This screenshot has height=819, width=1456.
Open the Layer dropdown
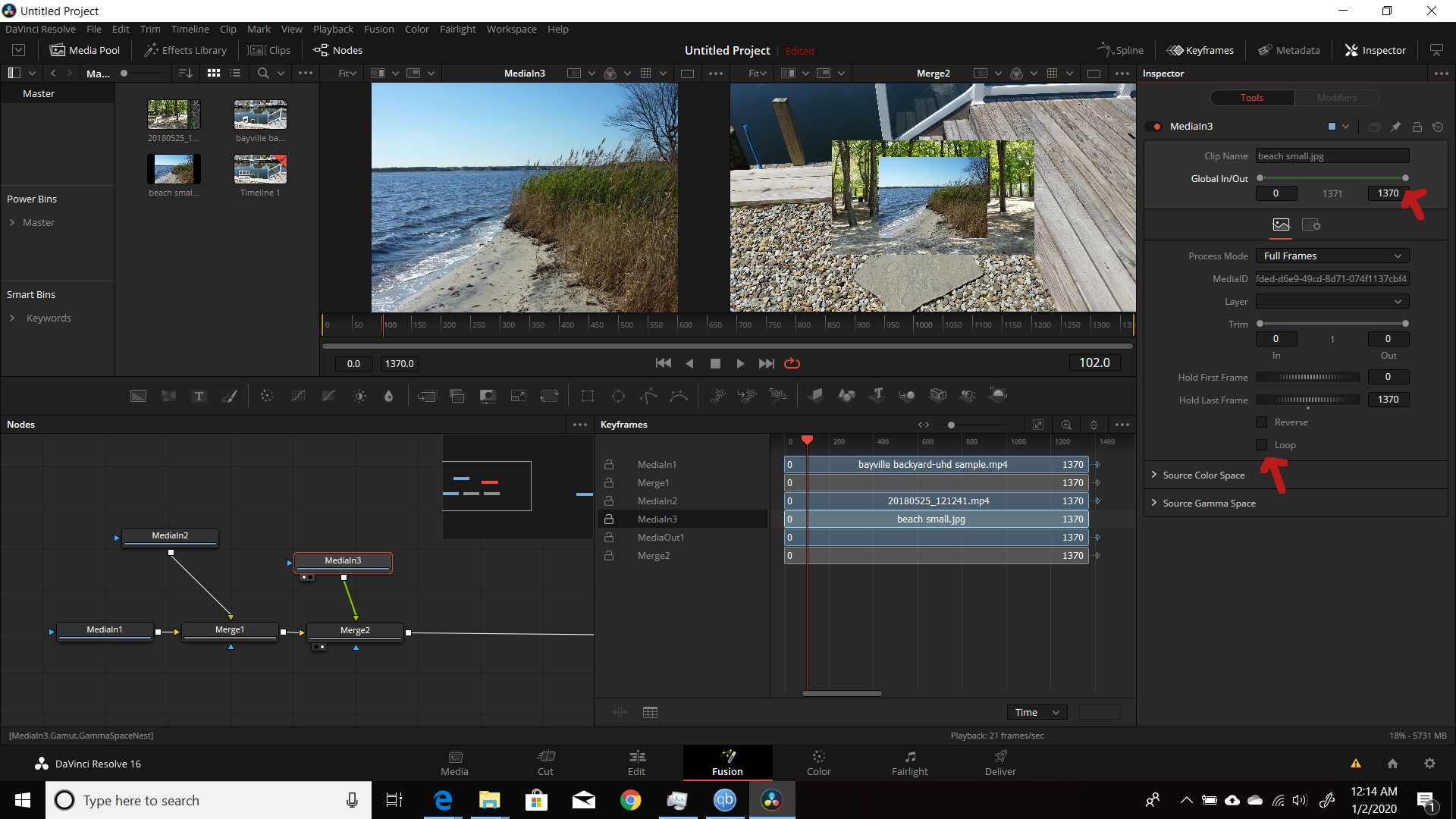click(x=1332, y=301)
